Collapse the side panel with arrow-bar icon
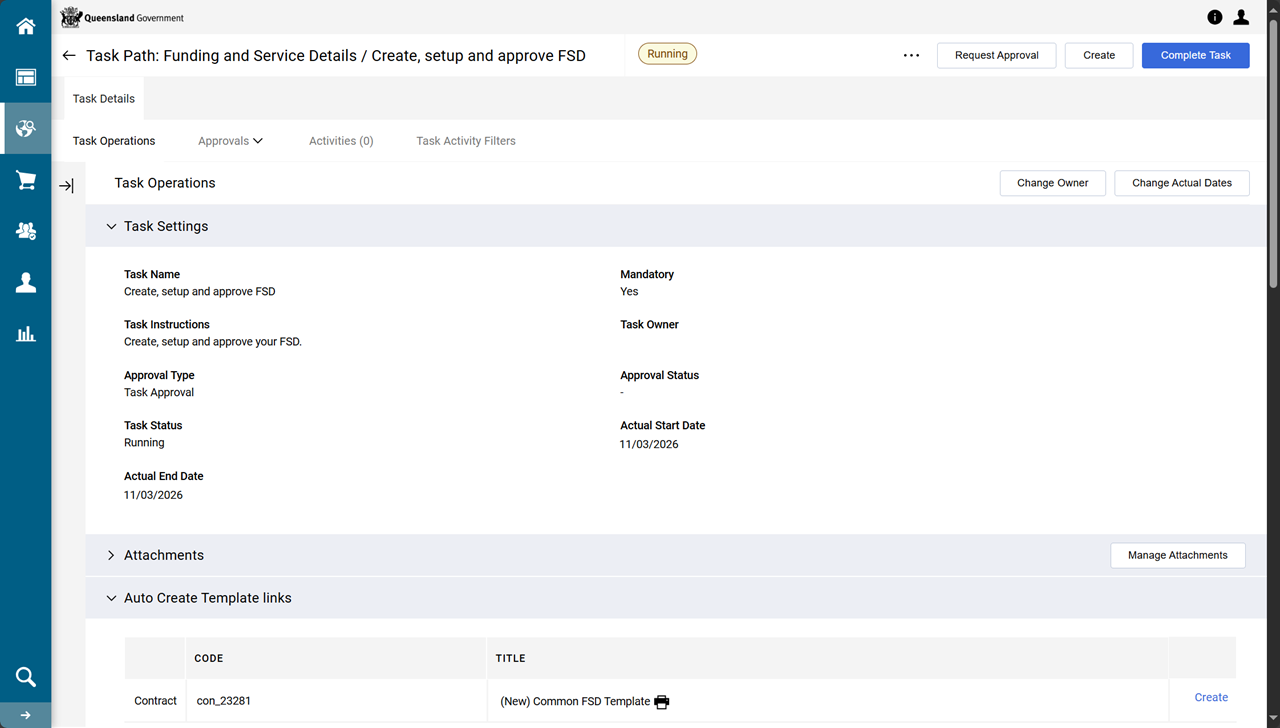This screenshot has height=728, width=1280. [x=66, y=186]
